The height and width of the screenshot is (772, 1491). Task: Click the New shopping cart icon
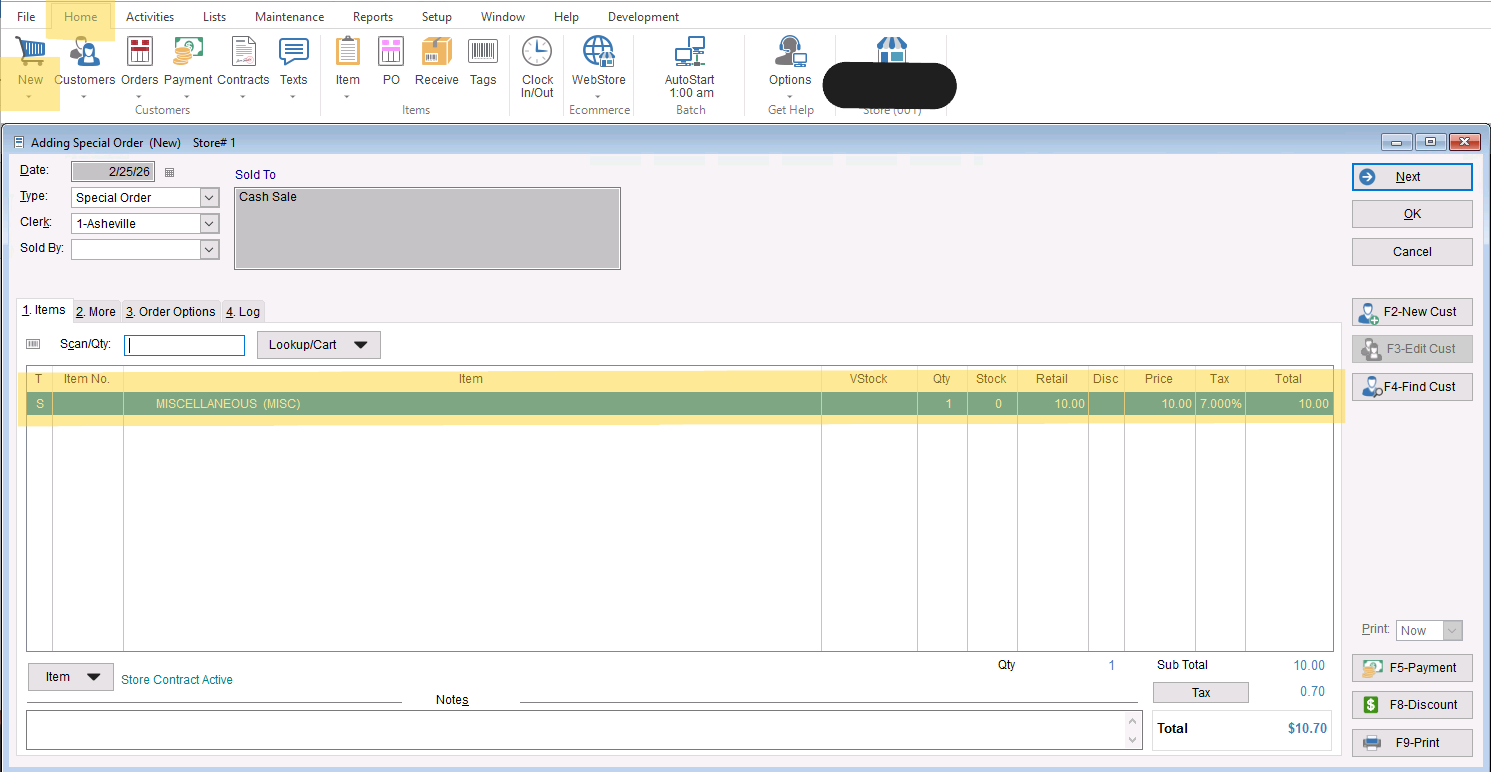(30, 53)
